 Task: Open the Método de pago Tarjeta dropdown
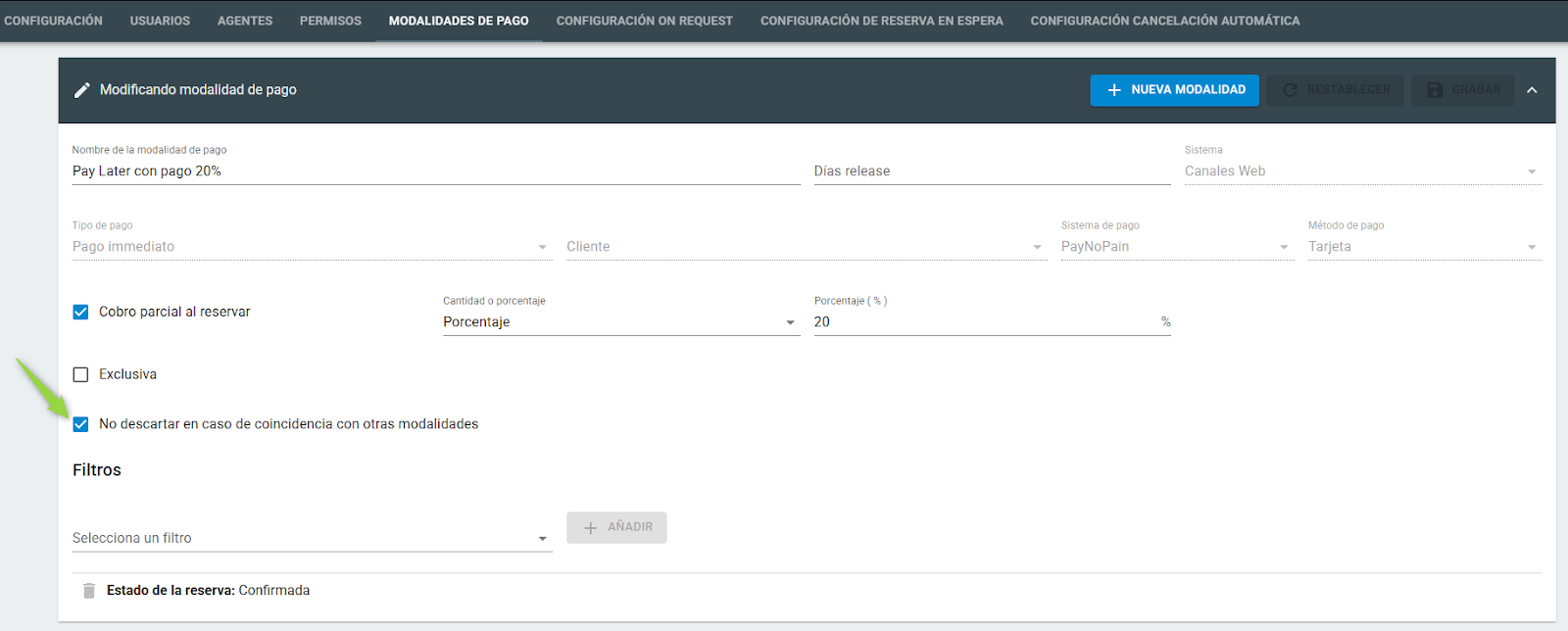(1425, 247)
